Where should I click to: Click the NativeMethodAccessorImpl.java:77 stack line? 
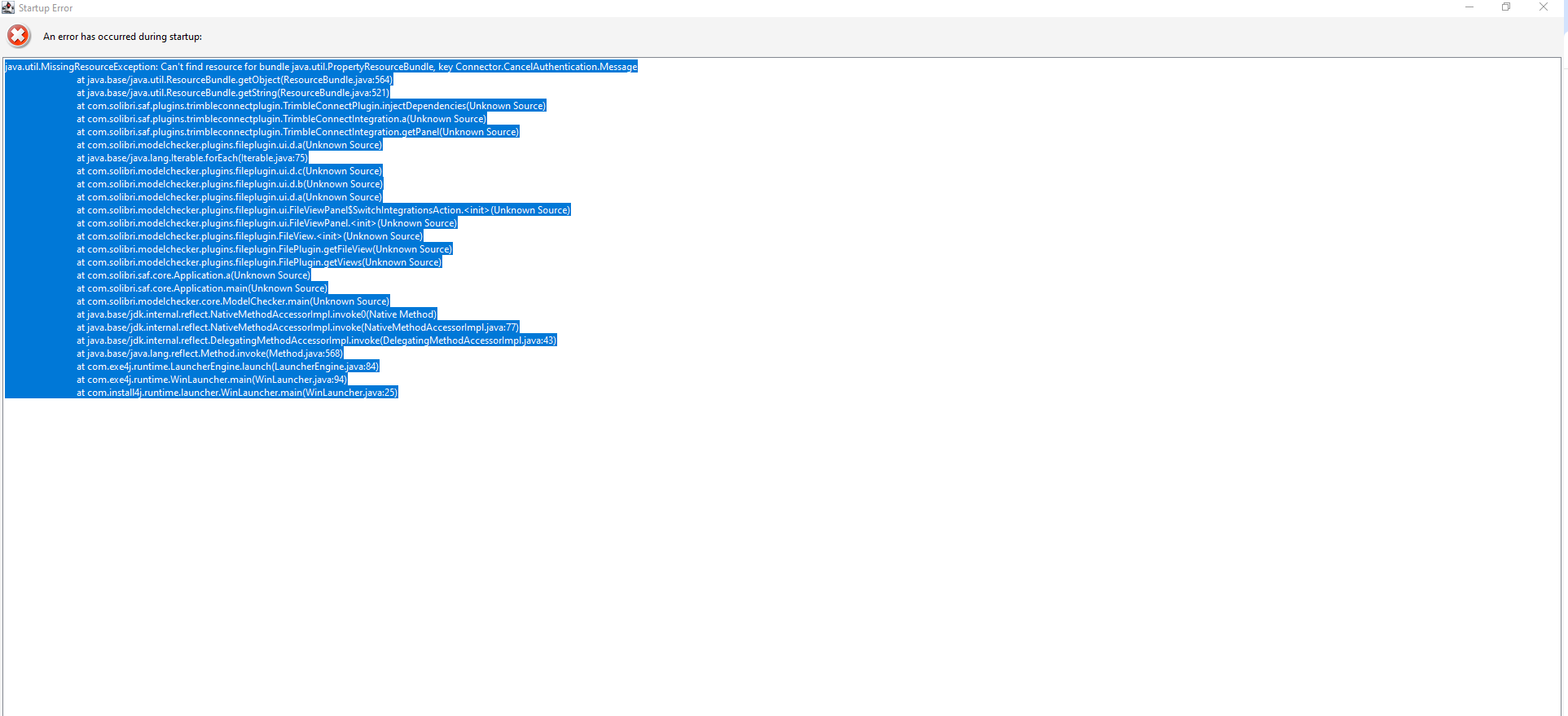(x=297, y=327)
